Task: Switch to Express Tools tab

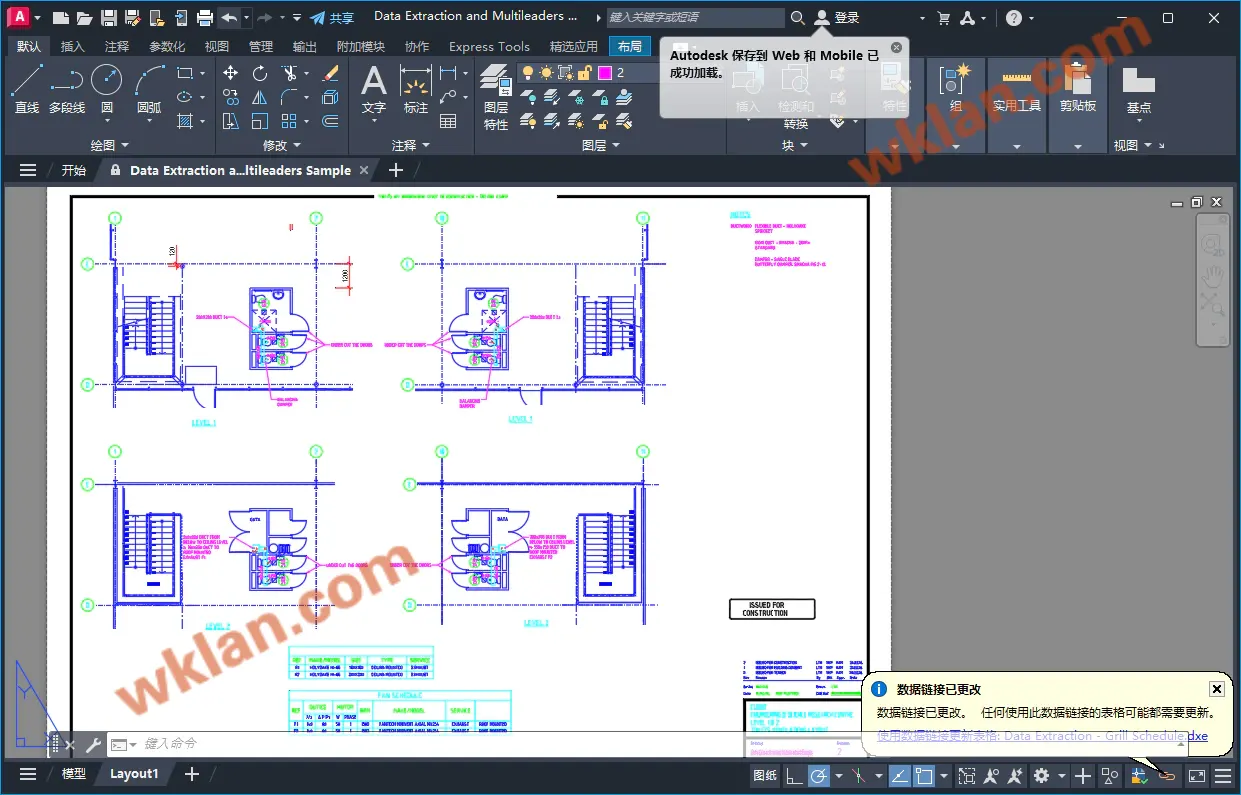Action: click(489, 47)
